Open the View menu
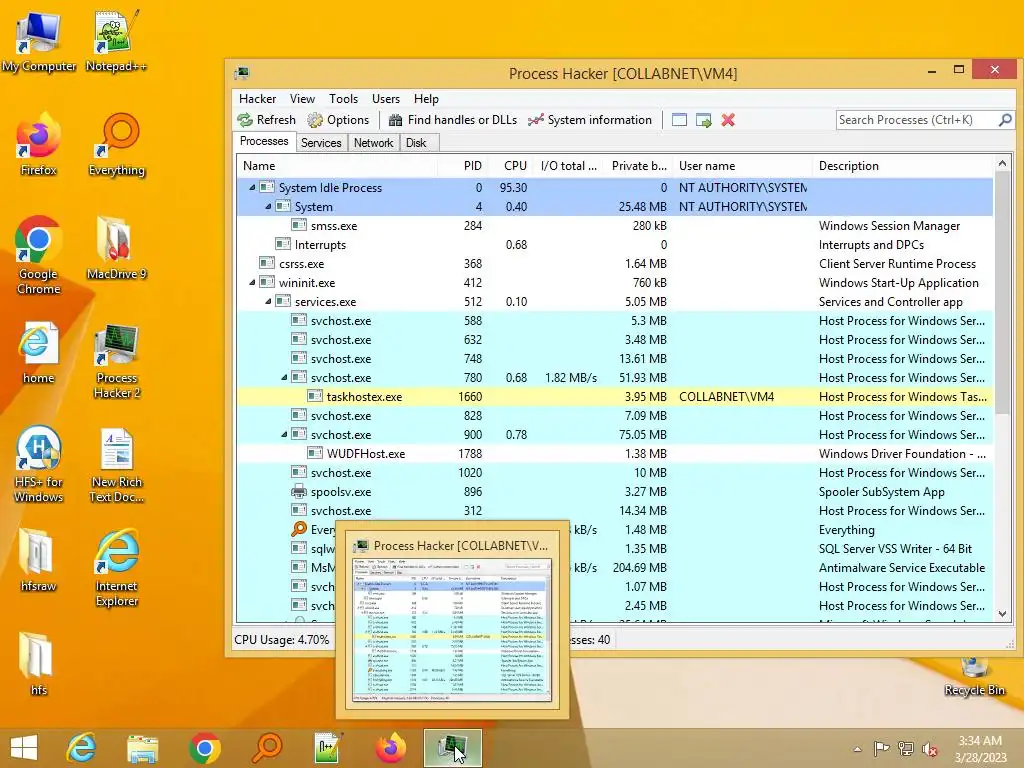The width and height of the screenshot is (1024, 768). [x=302, y=99]
